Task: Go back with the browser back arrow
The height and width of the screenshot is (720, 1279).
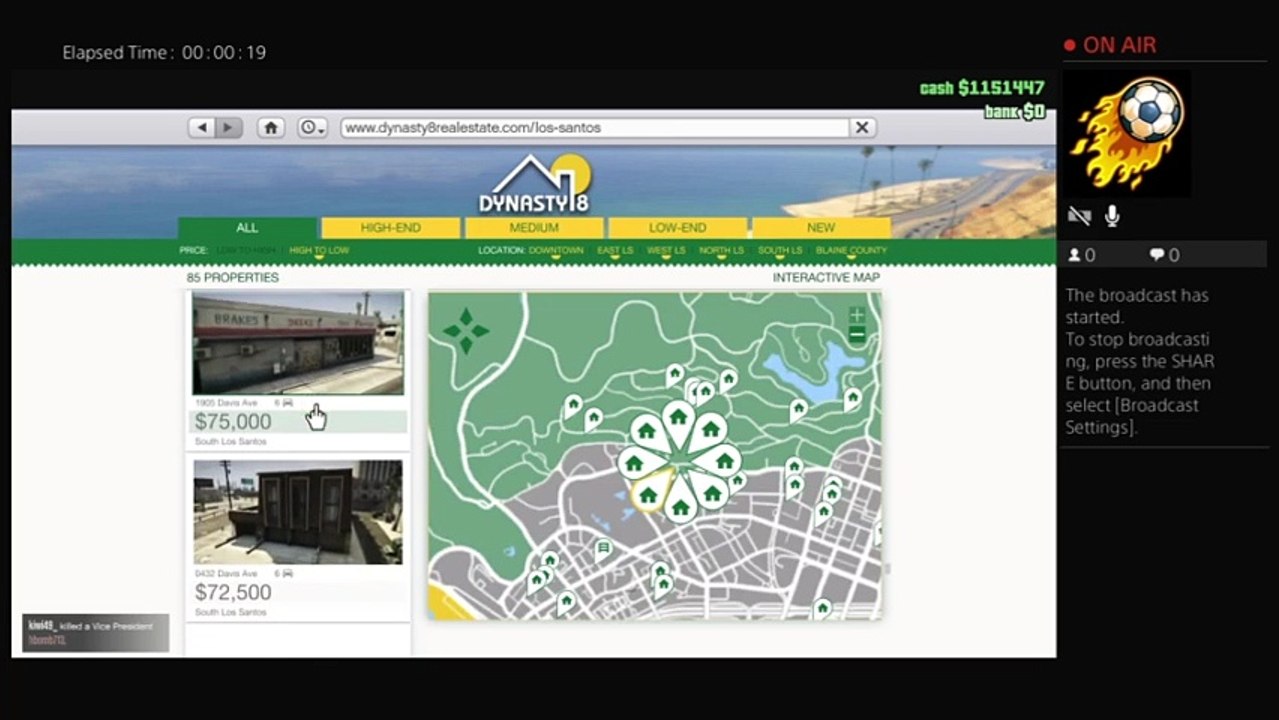Action: pos(202,128)
